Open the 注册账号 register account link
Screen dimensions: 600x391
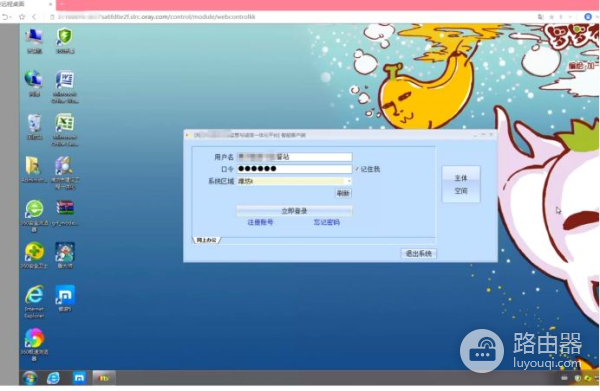[x=260, y=222]
